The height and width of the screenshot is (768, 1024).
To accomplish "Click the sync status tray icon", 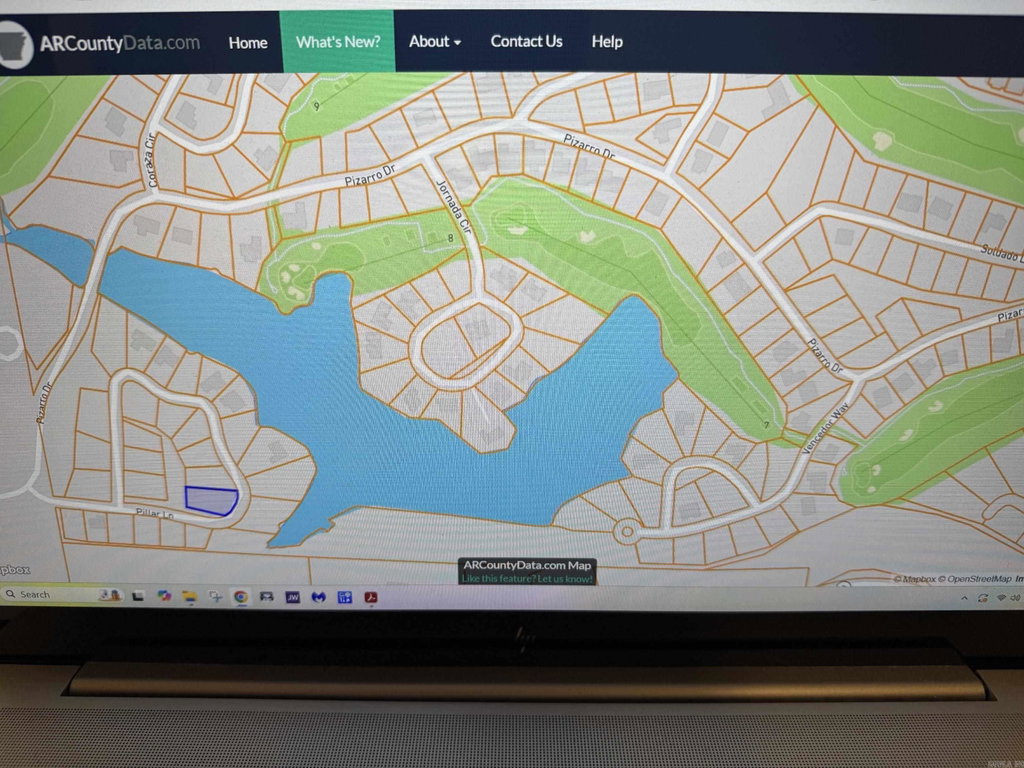I will point(983,598).
